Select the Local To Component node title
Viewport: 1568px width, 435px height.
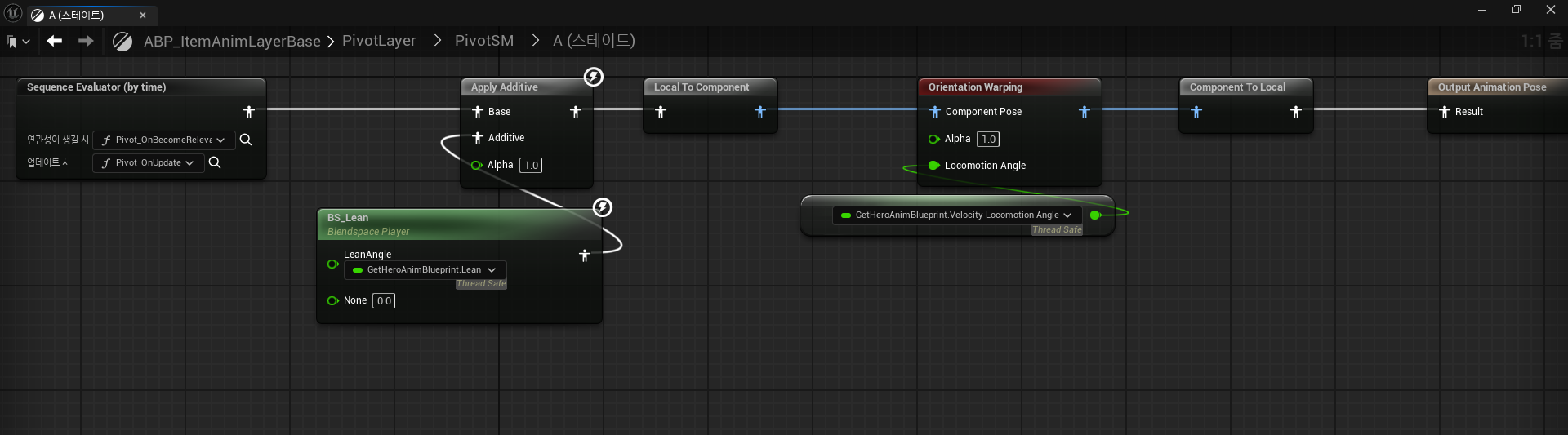click(x=702, y=87)
